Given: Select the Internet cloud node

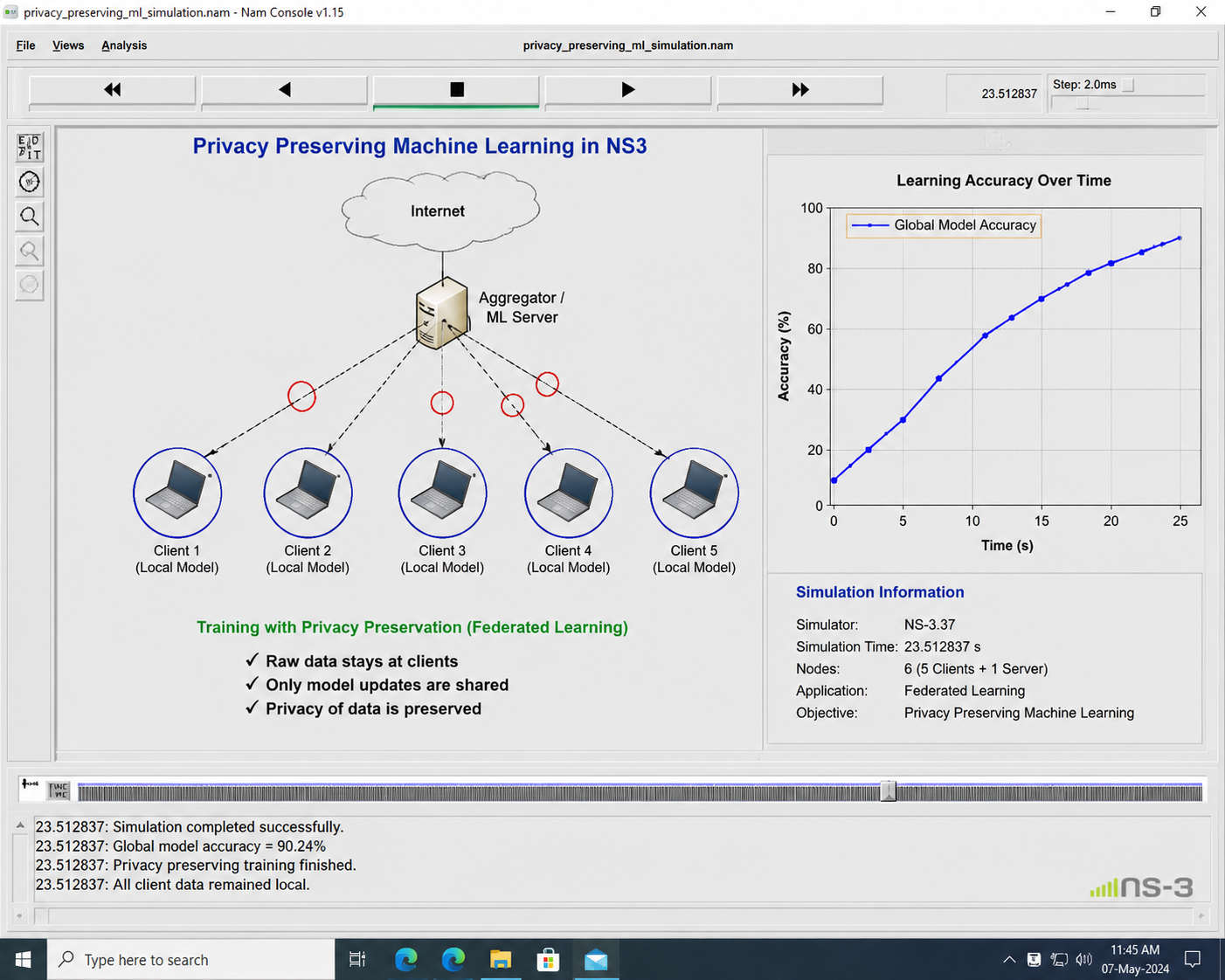Looking at the screenshot, I should coord(439,210).
